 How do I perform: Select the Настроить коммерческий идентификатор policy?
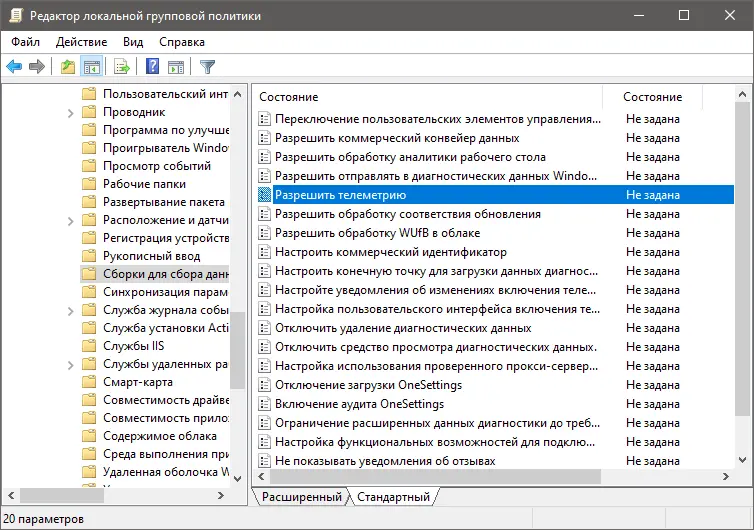click(390, 252)
